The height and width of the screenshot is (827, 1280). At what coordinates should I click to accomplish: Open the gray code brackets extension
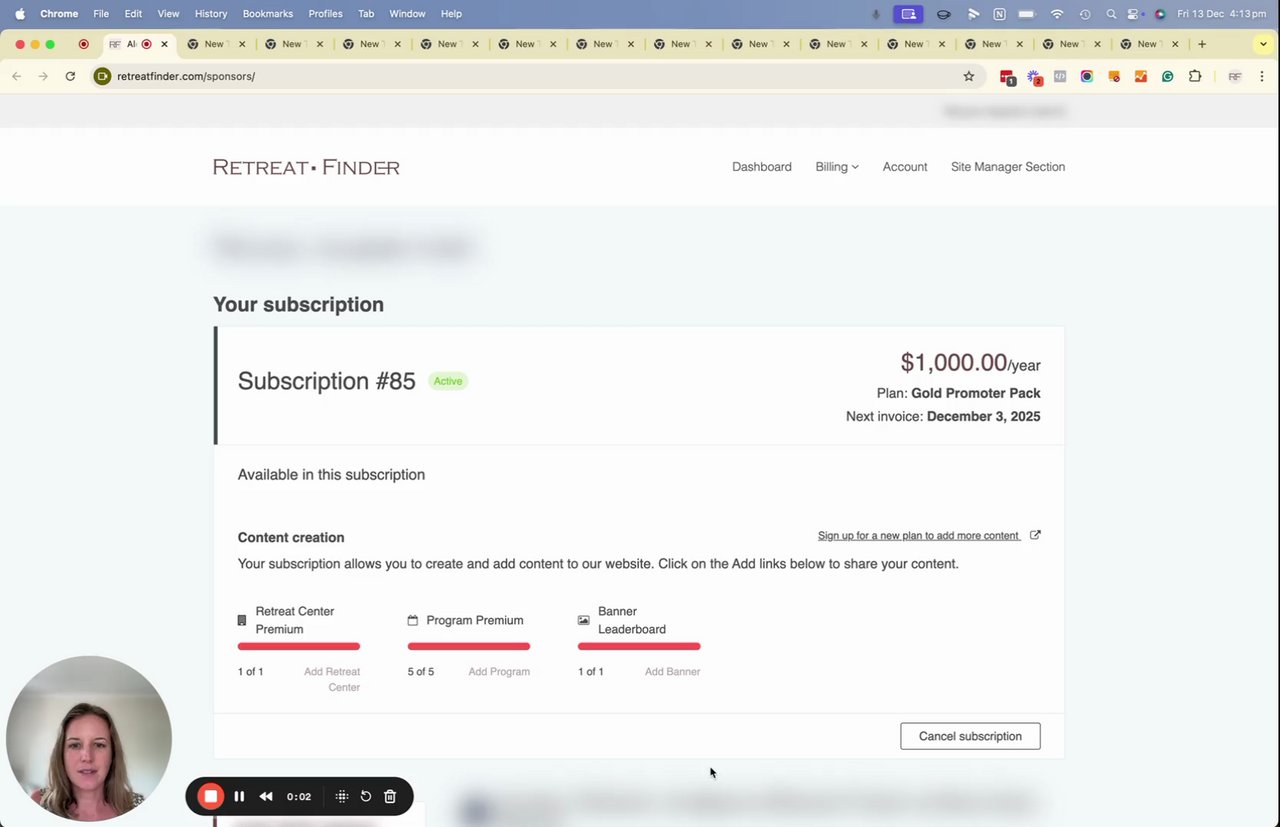1060,76
